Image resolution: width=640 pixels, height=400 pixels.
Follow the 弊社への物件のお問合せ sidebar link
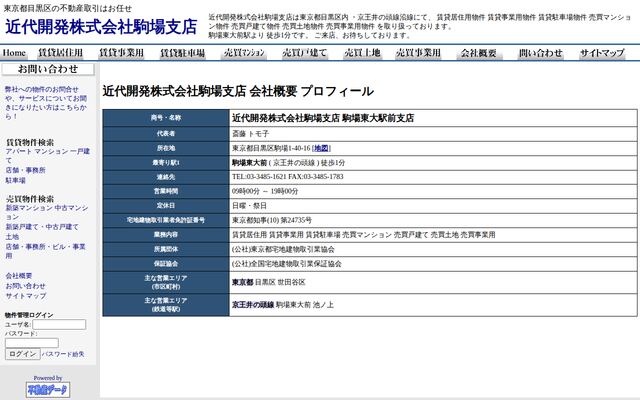[46, 102]
